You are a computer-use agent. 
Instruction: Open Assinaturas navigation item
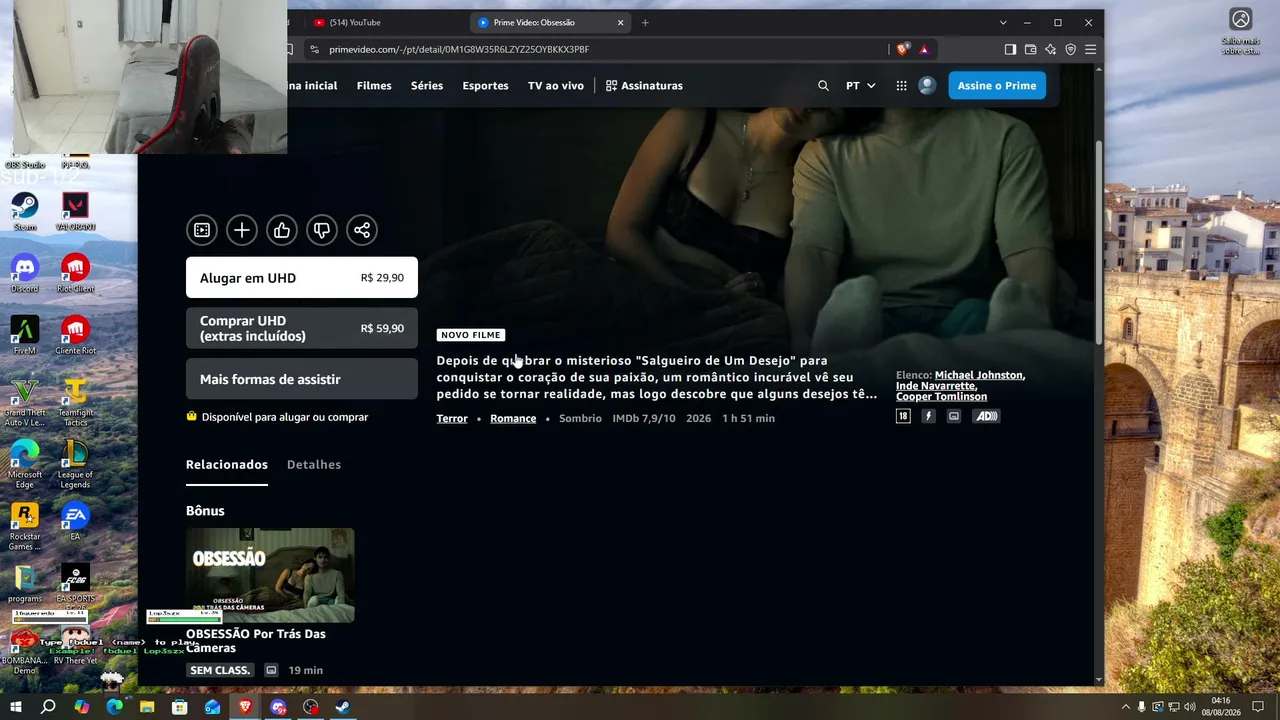click(644, 86)
